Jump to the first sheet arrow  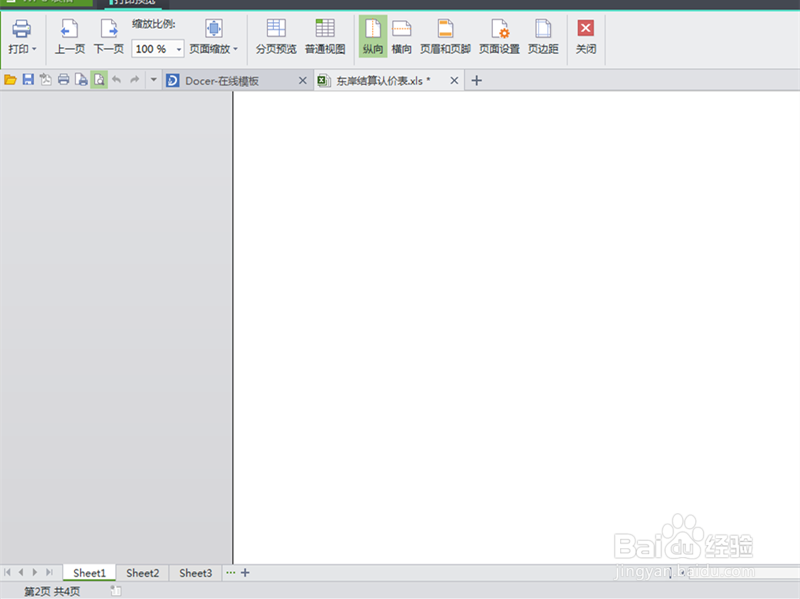(x=7, y=572)
